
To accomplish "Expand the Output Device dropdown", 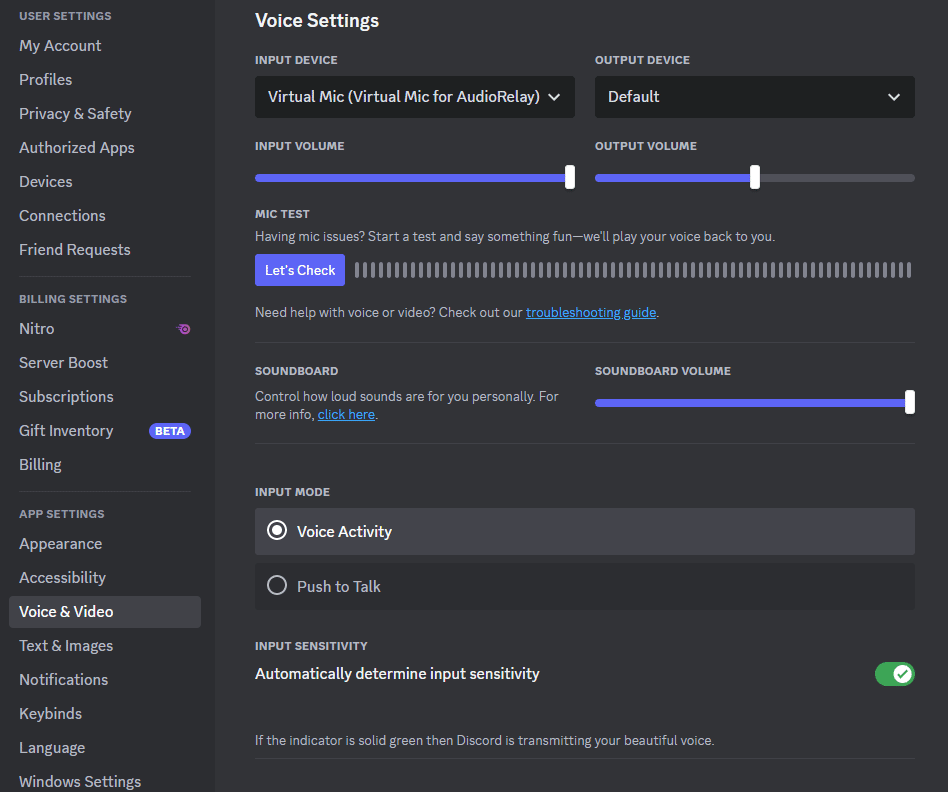I will coord(755,97).
